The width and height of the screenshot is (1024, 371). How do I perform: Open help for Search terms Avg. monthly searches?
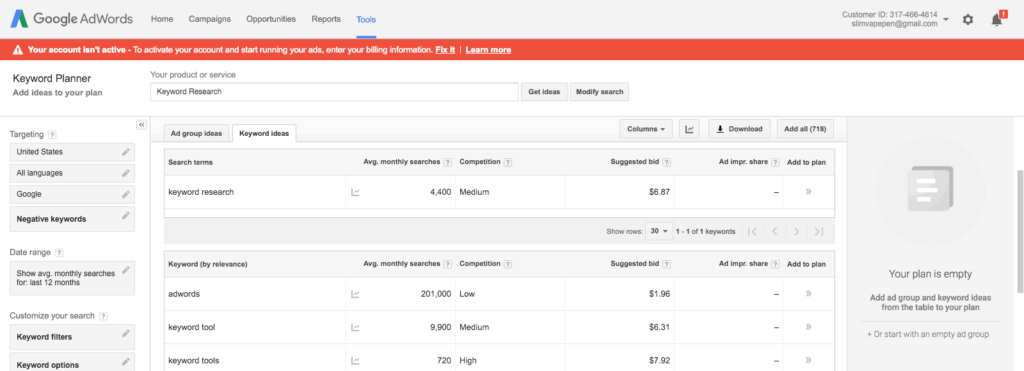click(447, 162)
